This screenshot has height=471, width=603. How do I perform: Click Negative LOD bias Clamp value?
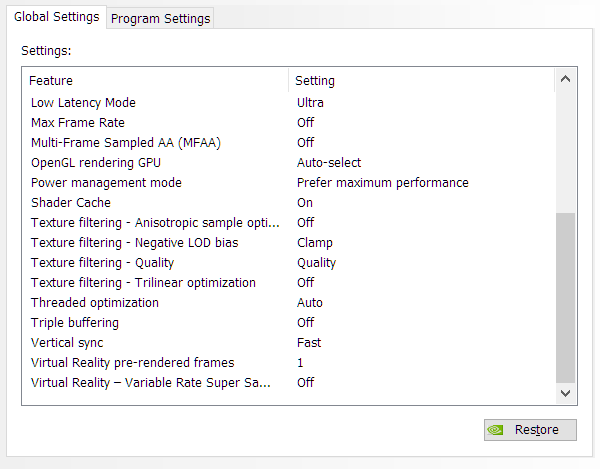point(314,242)
